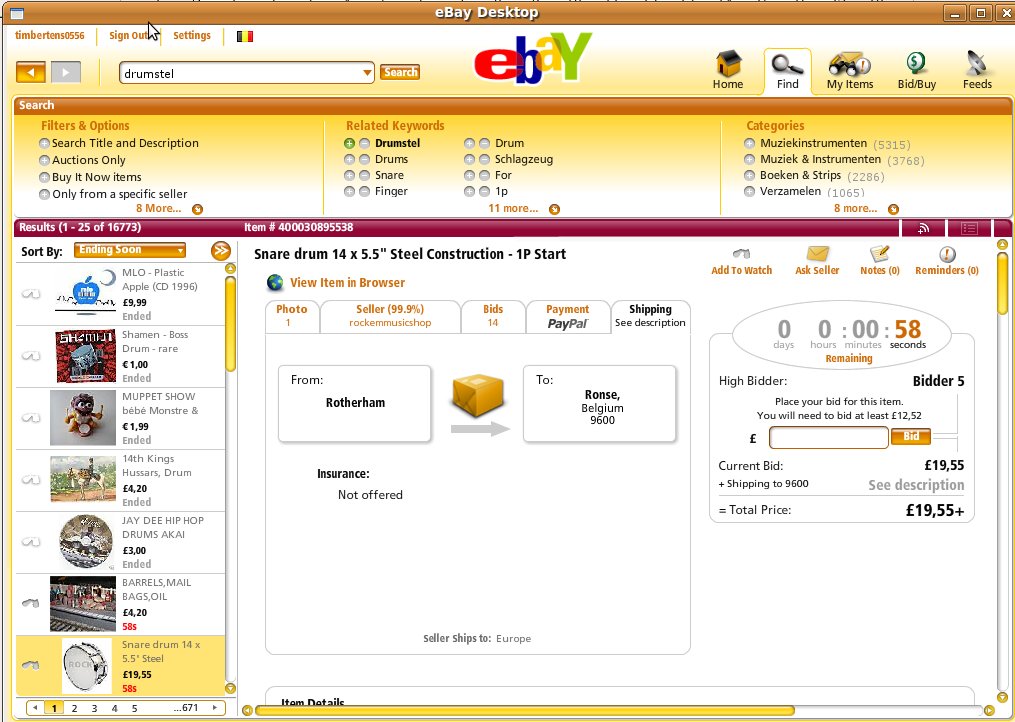Expand Muziekinstrumenten category
Viewport: 1015px width, 722px height.
click(749, 144)
